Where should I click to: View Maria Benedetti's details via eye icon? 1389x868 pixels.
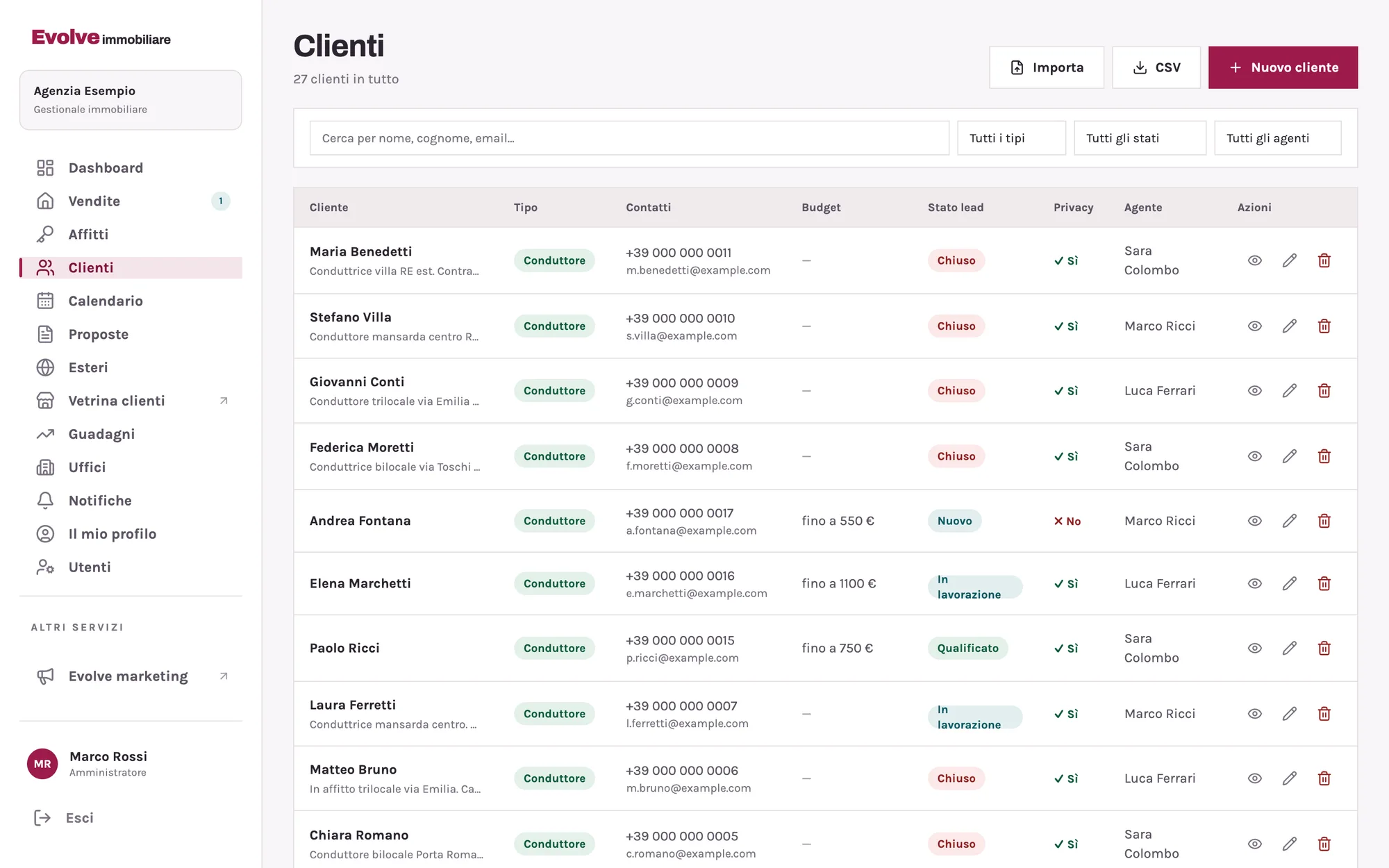coord(1254,260)
